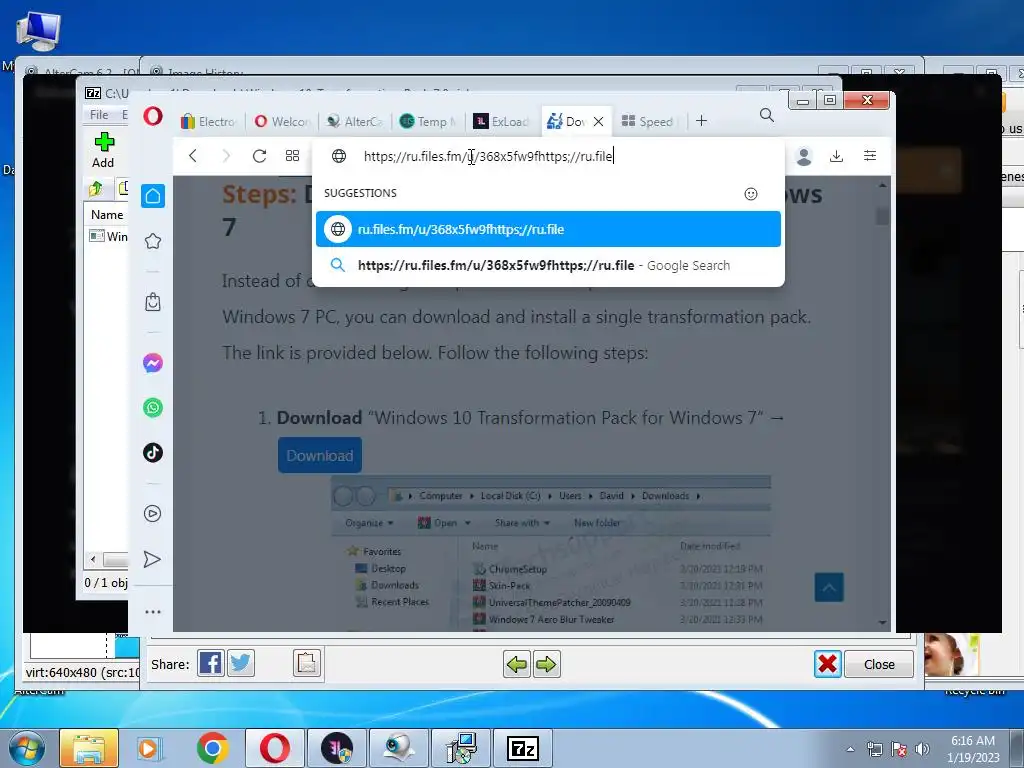Click the volume speaker tray icon
Screen dimensions: 1024x768
(x=922, y=749)
